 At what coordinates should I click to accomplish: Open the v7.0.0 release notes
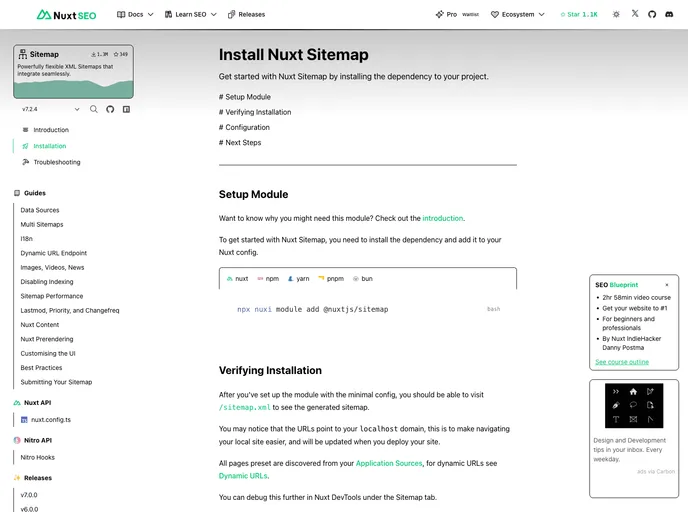click(29, 495)
